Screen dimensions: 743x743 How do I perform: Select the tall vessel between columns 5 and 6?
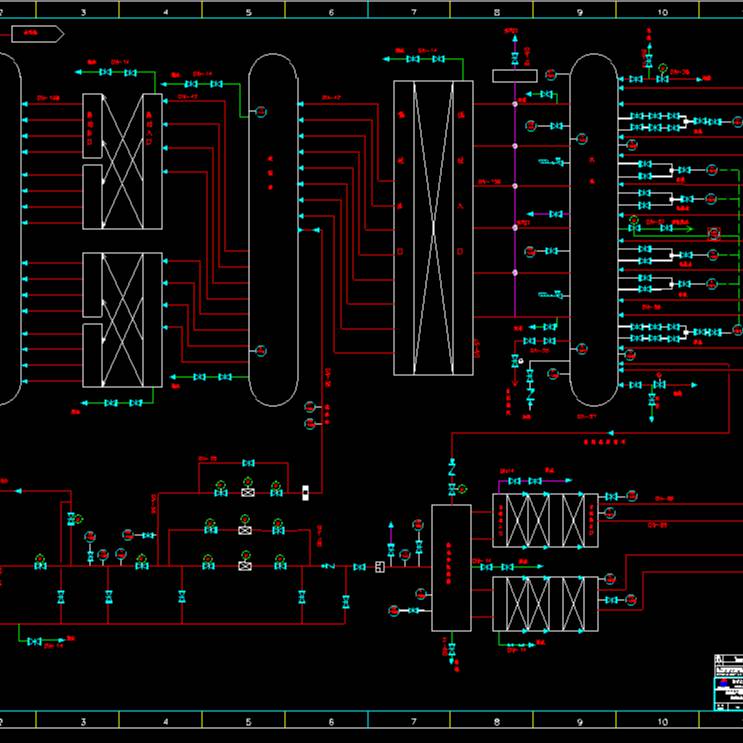tap(273, 230)
